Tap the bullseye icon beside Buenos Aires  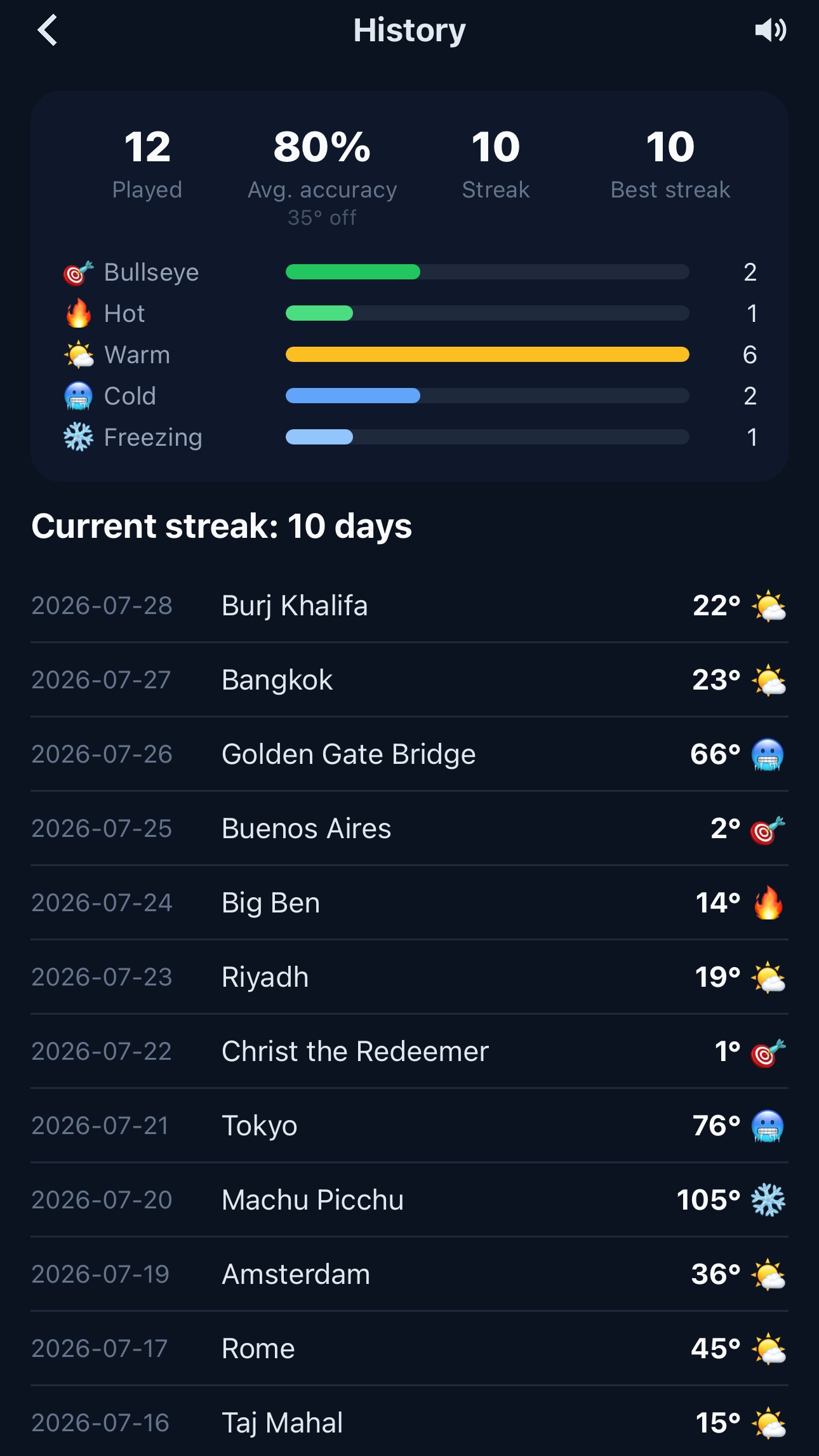coord(768,829)
